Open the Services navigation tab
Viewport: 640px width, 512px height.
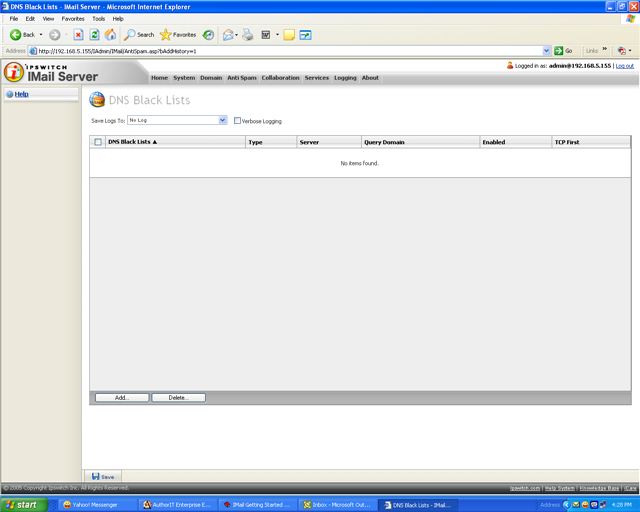[317, 78]
